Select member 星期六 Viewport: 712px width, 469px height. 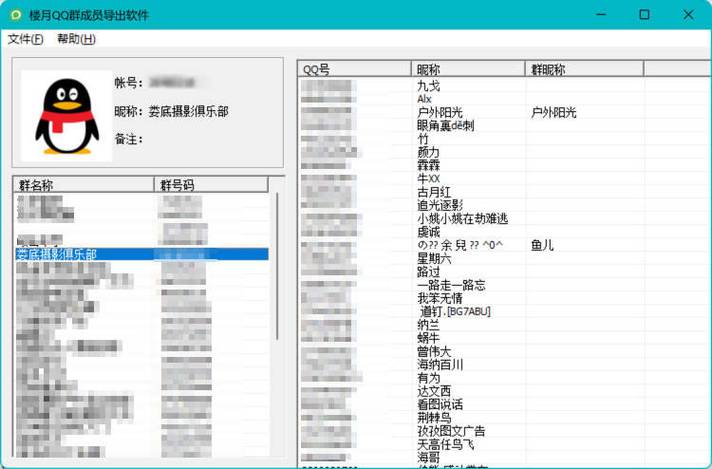[434, 259]
